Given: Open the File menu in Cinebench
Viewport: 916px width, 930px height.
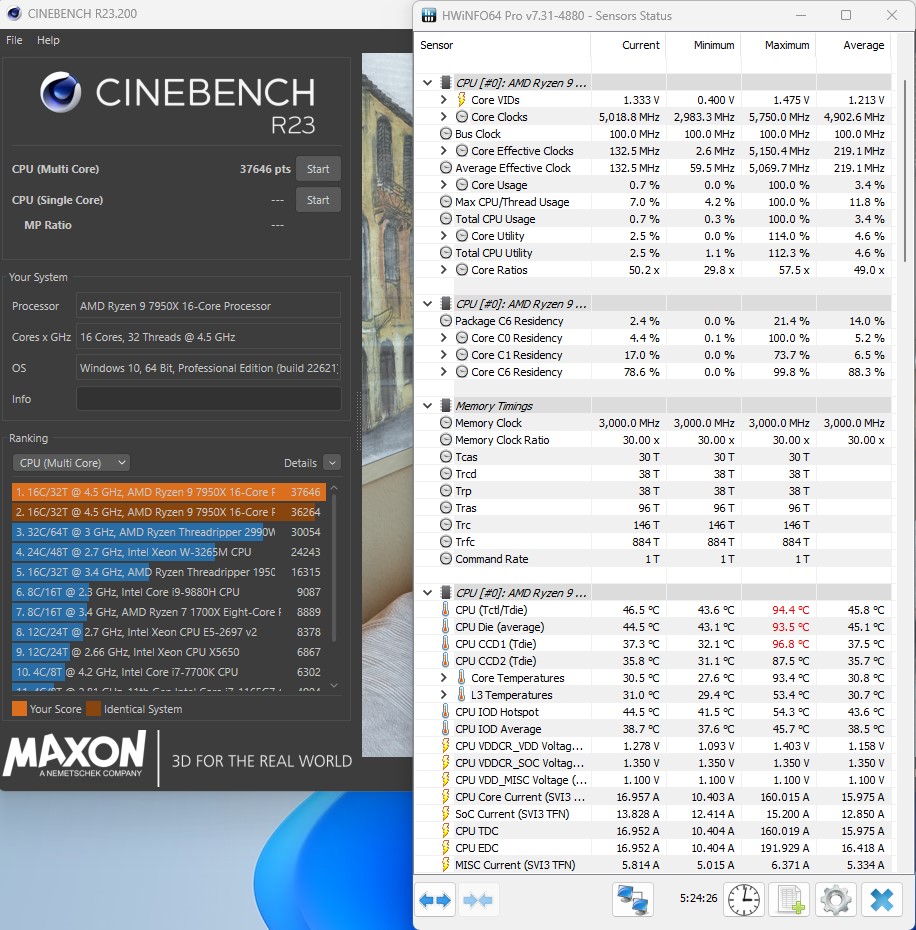Looking at the screenshot, I should click(x=14, y=40).
